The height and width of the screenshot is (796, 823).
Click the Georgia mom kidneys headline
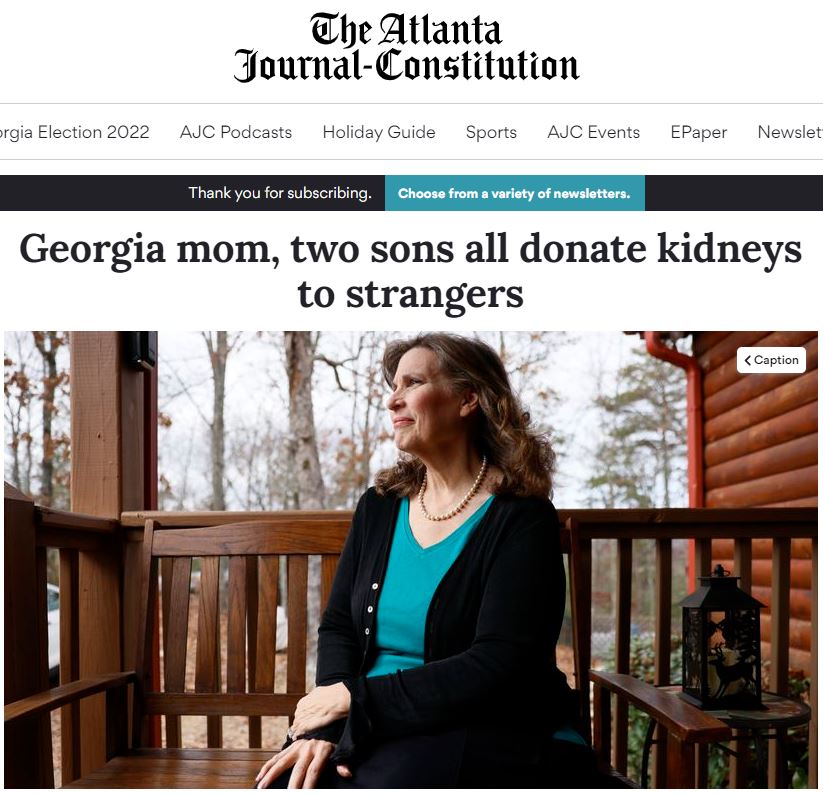point(410,249)
